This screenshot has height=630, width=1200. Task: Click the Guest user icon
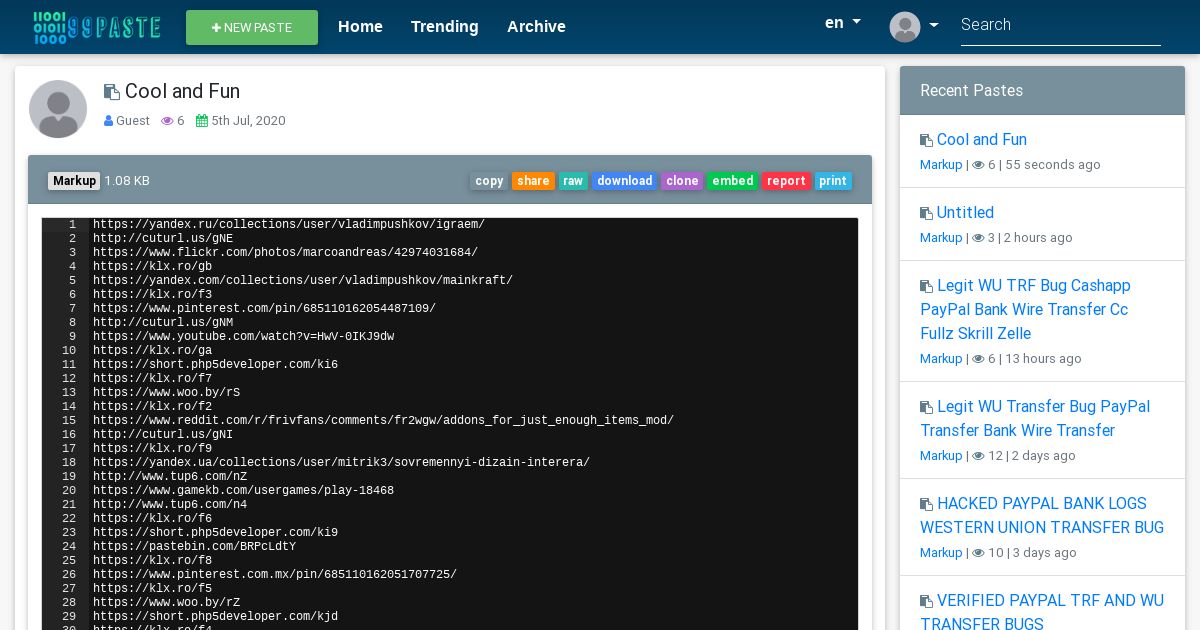(x=109, y=121)
